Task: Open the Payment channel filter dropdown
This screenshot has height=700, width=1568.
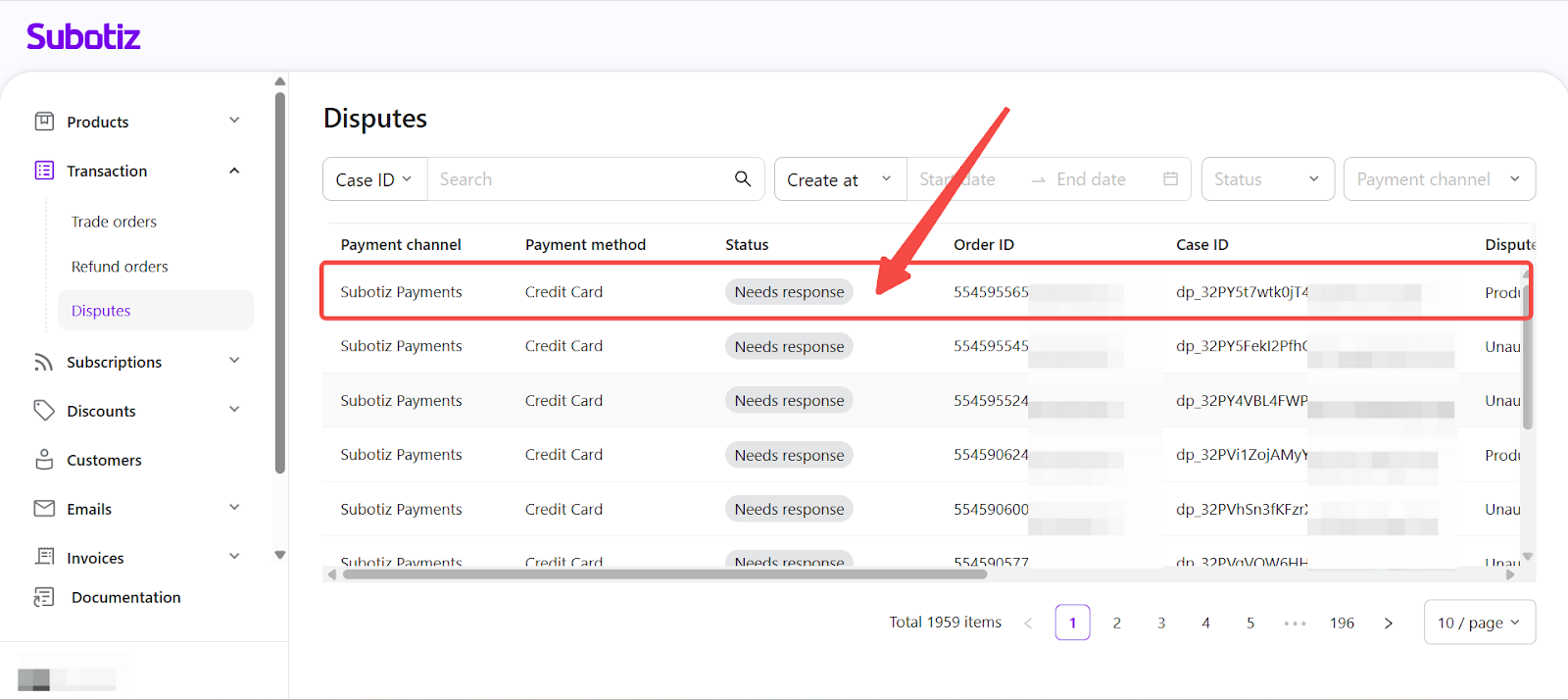Action: [x=1438, y=179]
